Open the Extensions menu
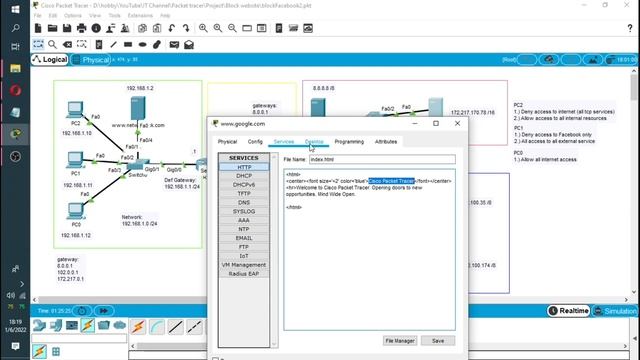640x360 pixels. [x=140, y=16]
